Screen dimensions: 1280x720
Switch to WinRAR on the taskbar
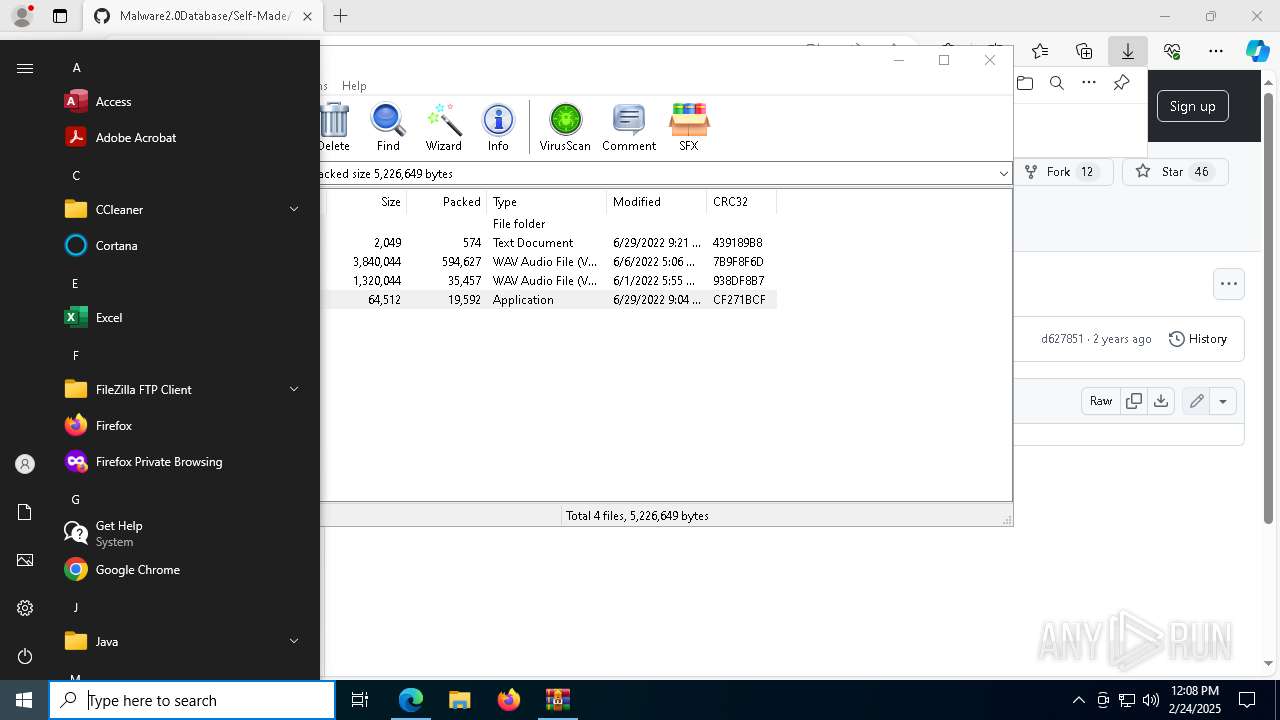[x=557, y=700]
